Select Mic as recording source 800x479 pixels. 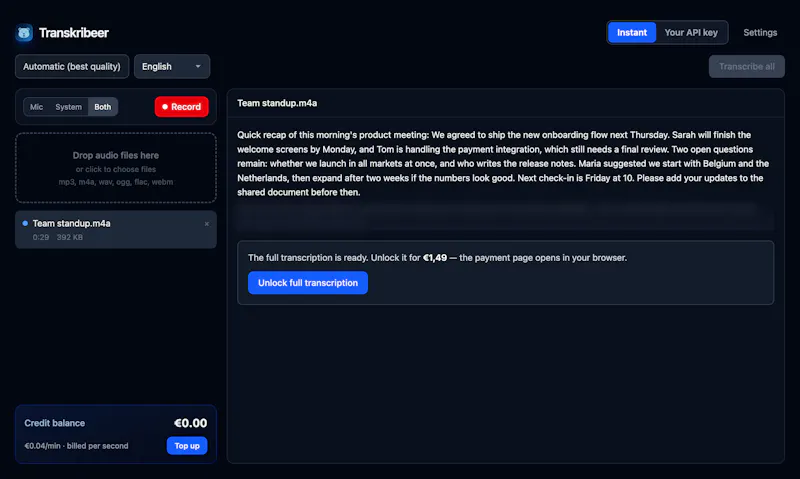[x=36, y=107]
